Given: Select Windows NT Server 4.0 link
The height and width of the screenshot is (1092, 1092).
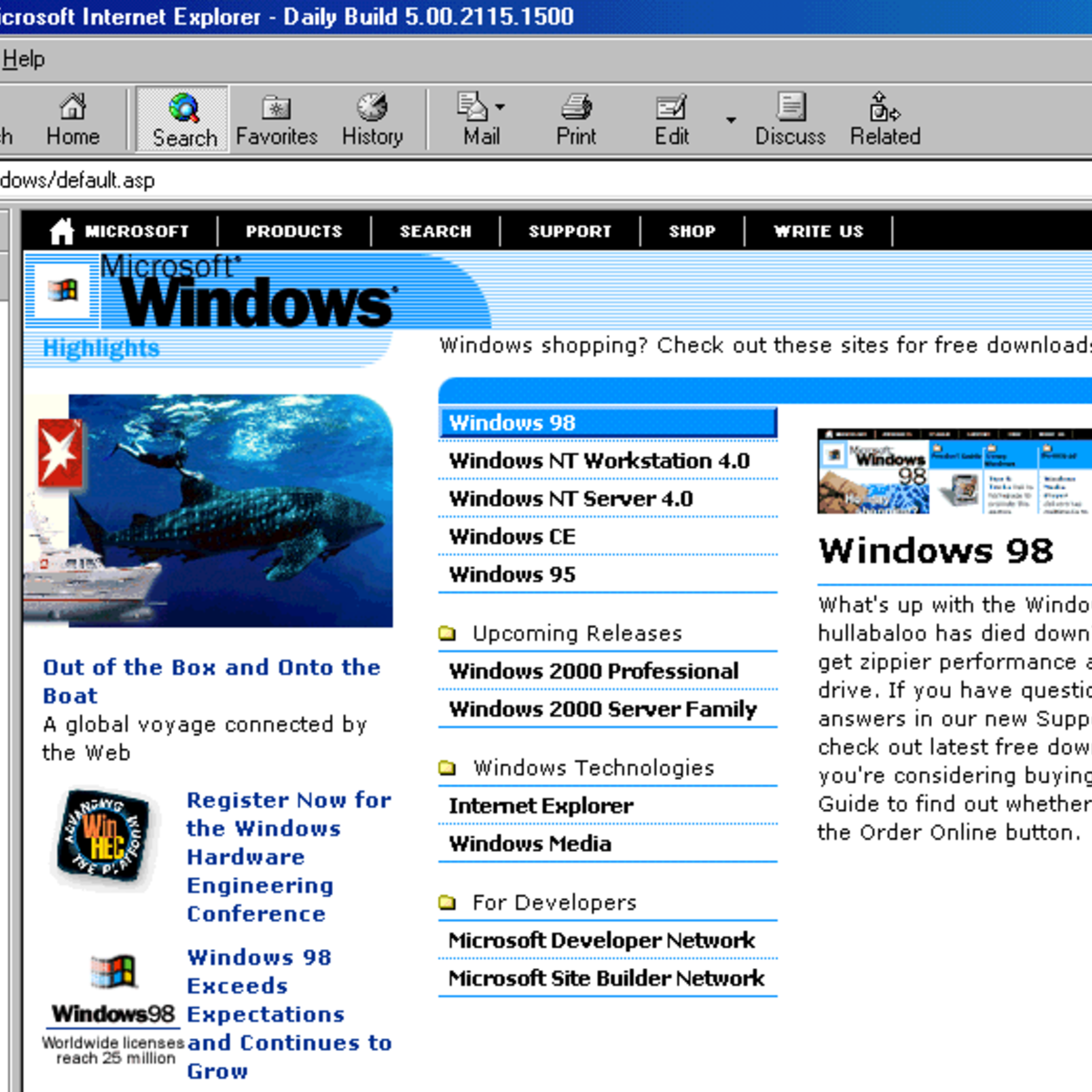Looking at the screenshot, I should coord(571,499).
